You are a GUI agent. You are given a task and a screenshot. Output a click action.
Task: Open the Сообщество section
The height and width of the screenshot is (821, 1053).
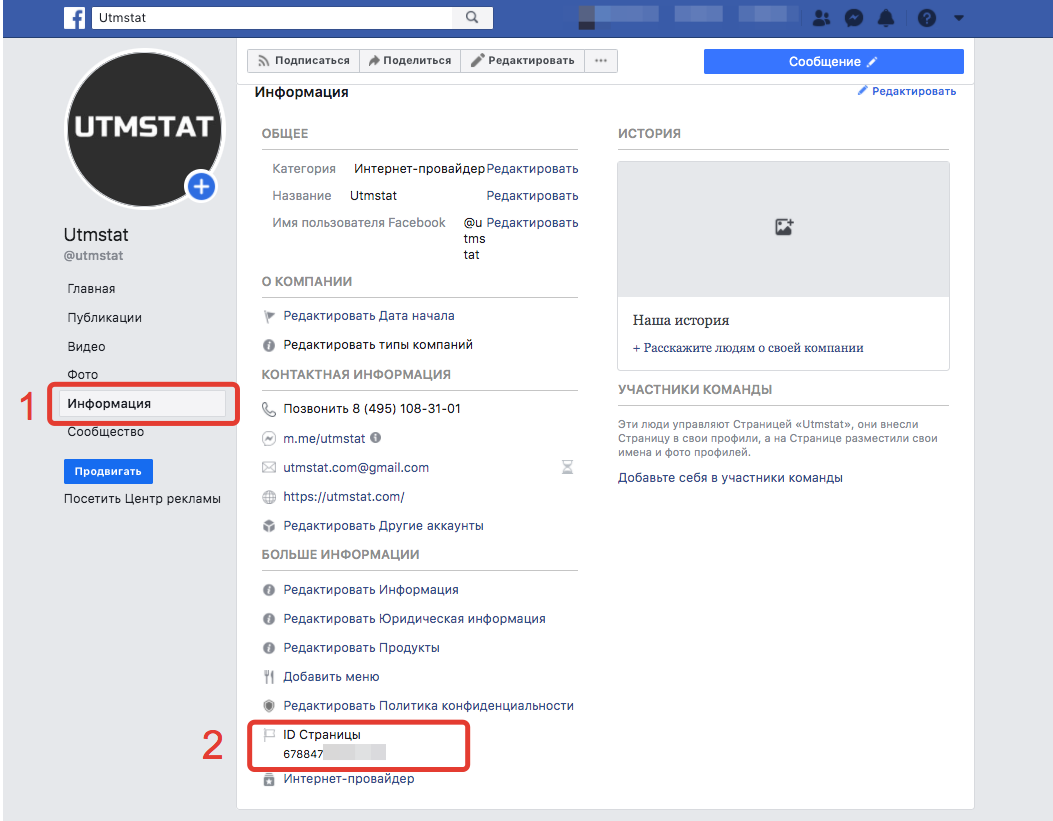coord(105,432)
